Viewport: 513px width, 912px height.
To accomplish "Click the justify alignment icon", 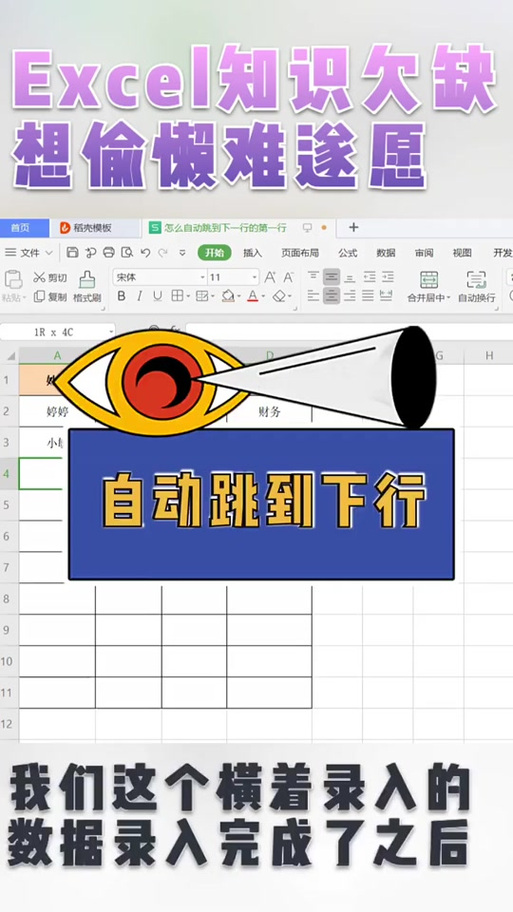I will pyautogui.click(x=368, y=296).
